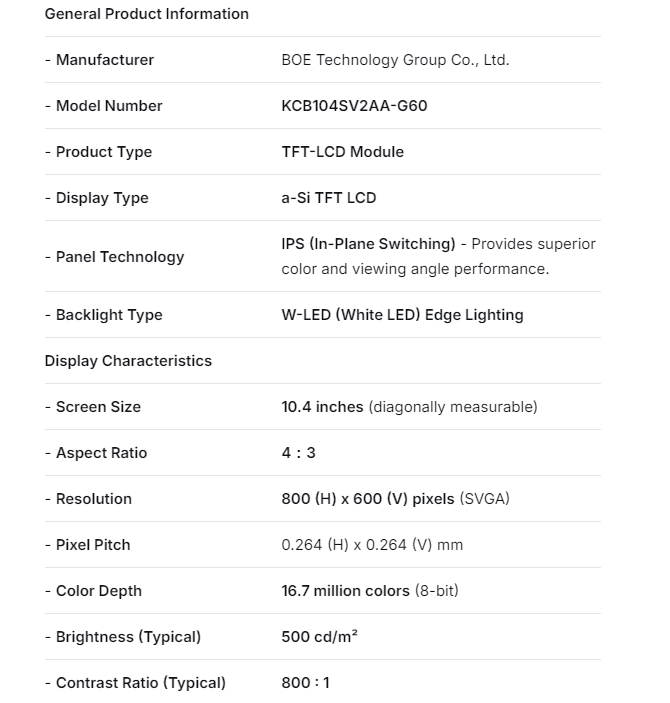Click the General Product Information heading

146,14
